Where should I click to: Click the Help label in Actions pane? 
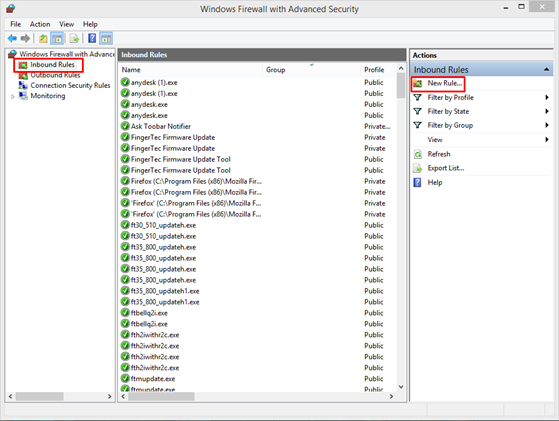pyautogui.click(x=435, y=183)
